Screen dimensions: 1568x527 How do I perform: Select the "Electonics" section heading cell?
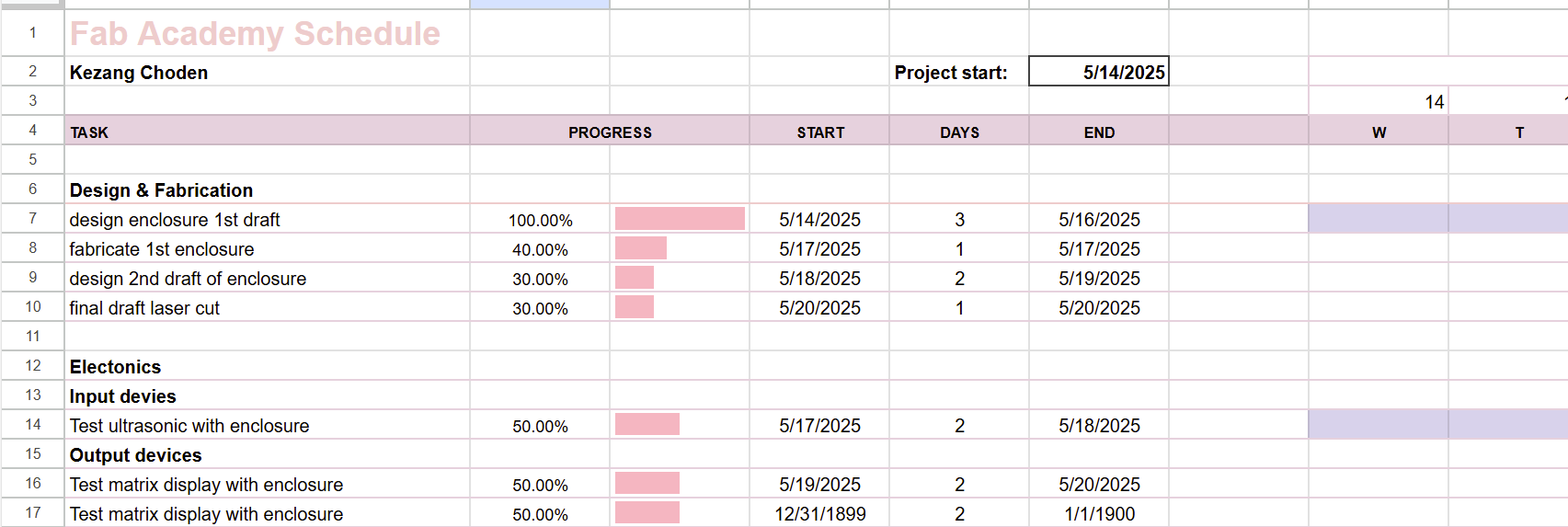115,367
